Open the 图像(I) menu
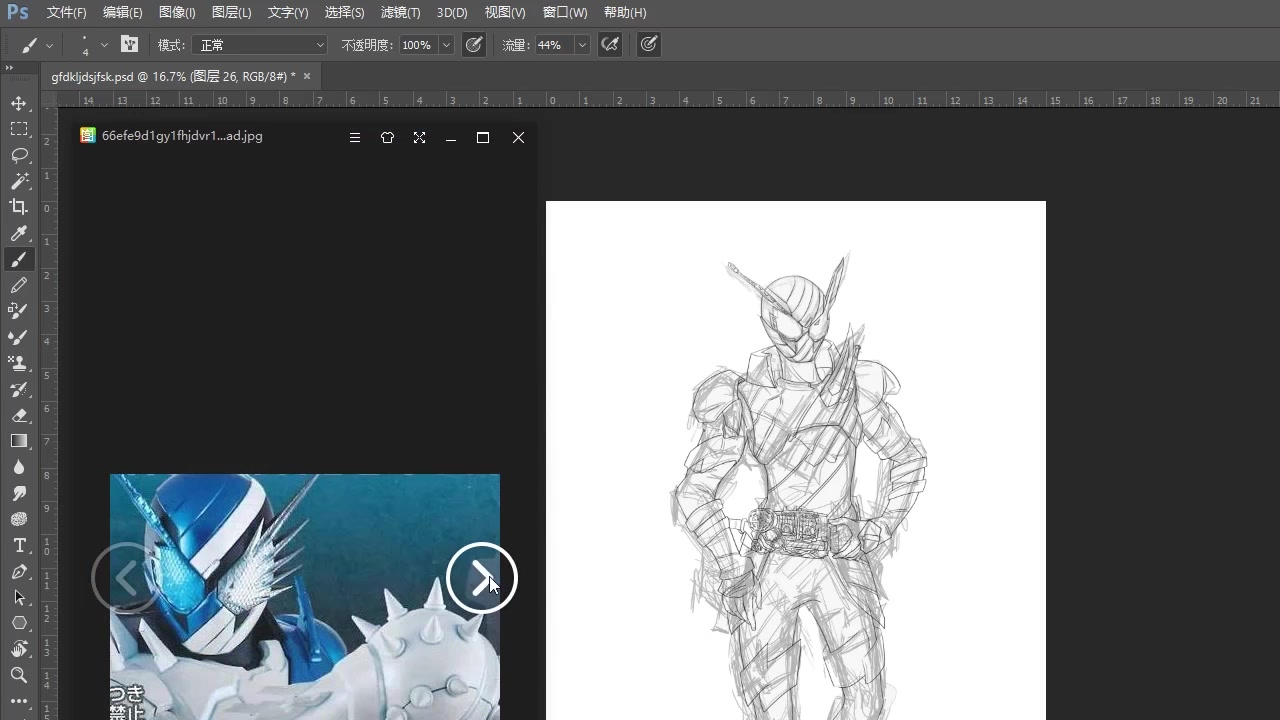The image size is (1280, 720). pyautogui.click(x=177, y=13)
